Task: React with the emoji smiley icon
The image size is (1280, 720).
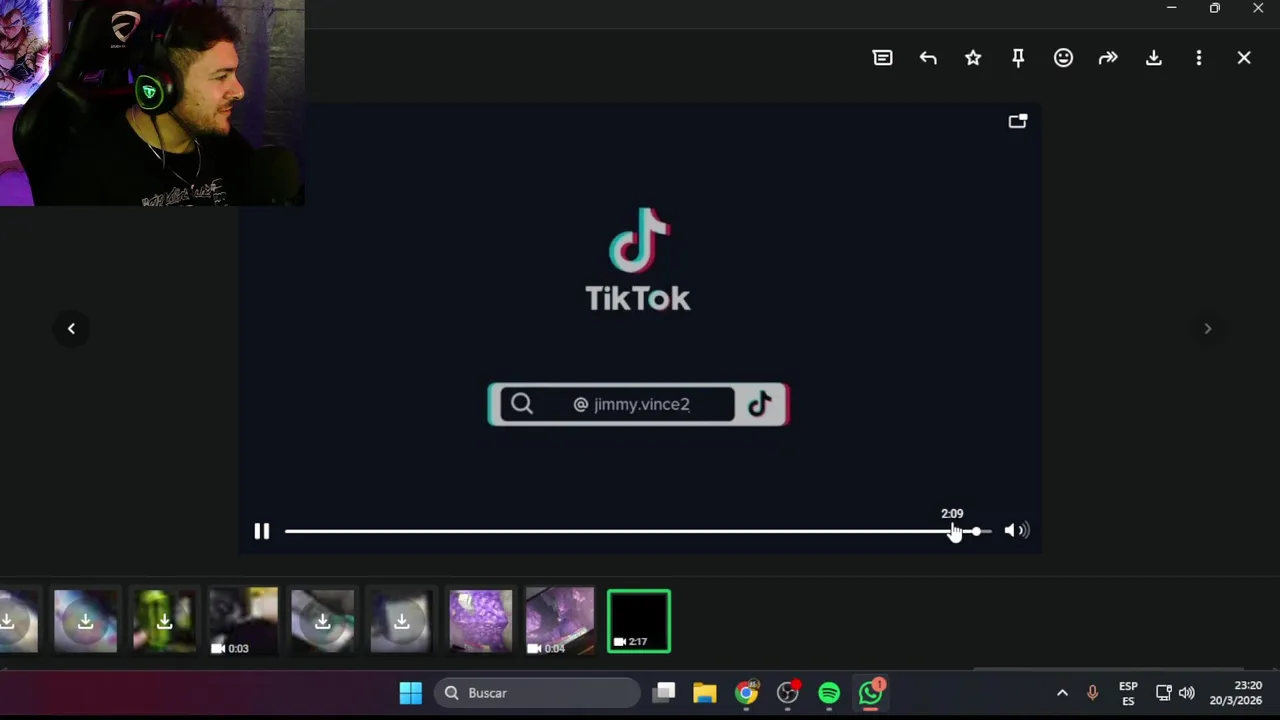Action: tap(1063, 58)
